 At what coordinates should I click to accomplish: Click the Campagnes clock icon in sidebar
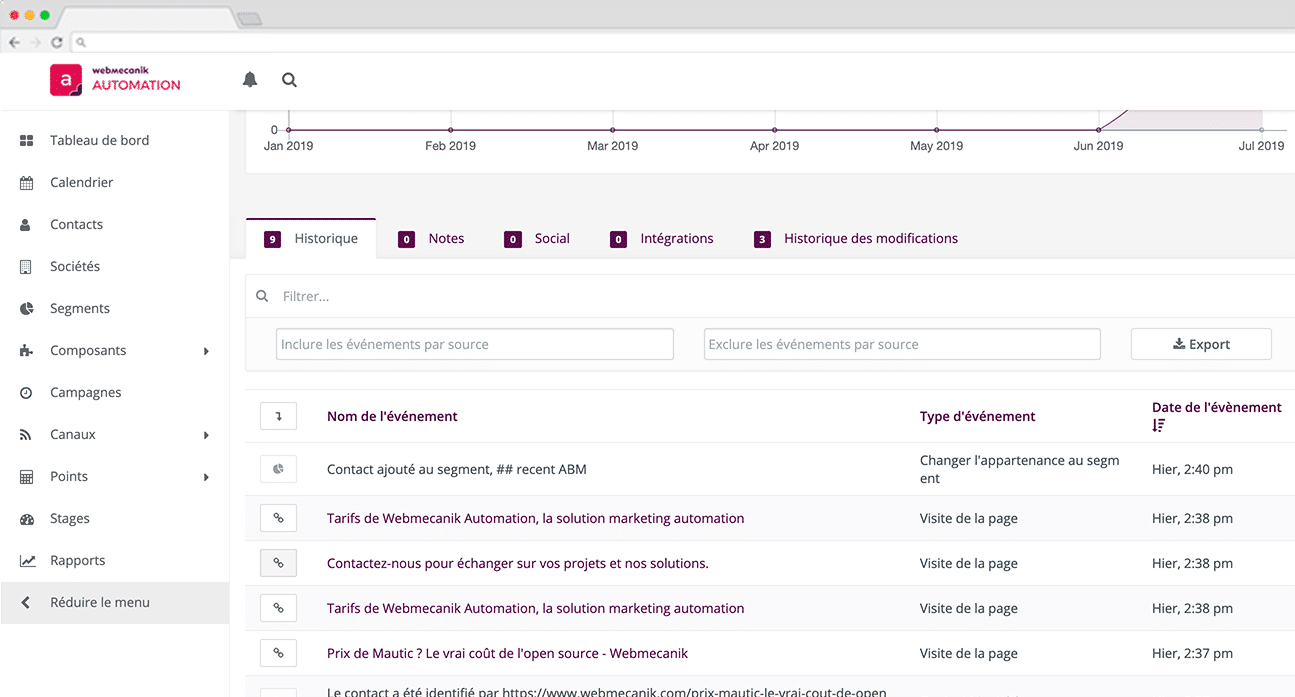[x=27, y=393]
